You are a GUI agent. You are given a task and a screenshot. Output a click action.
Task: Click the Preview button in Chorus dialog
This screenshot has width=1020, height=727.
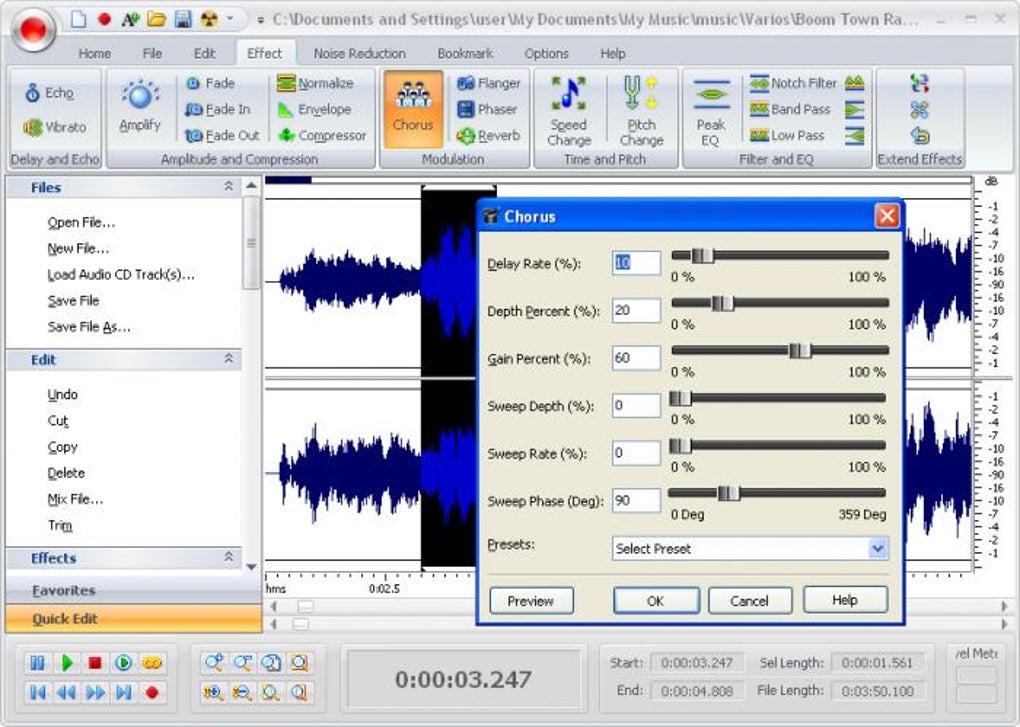click(x=531, y=601)
